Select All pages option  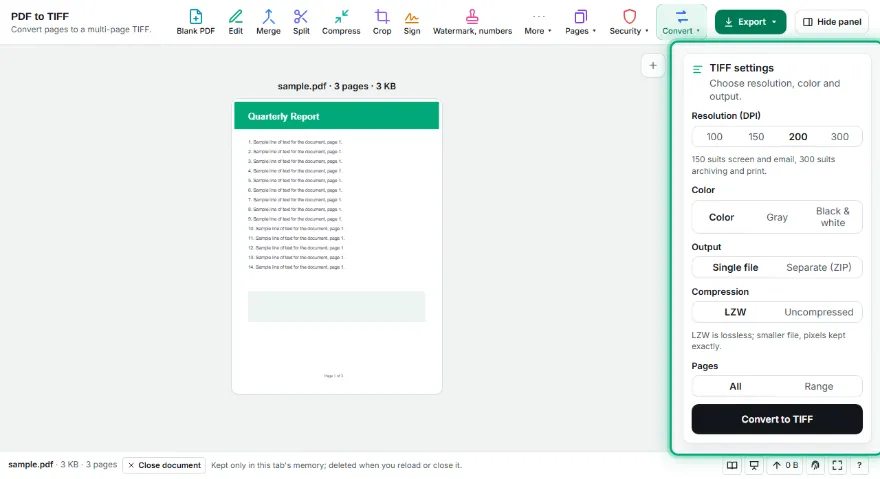735,386
